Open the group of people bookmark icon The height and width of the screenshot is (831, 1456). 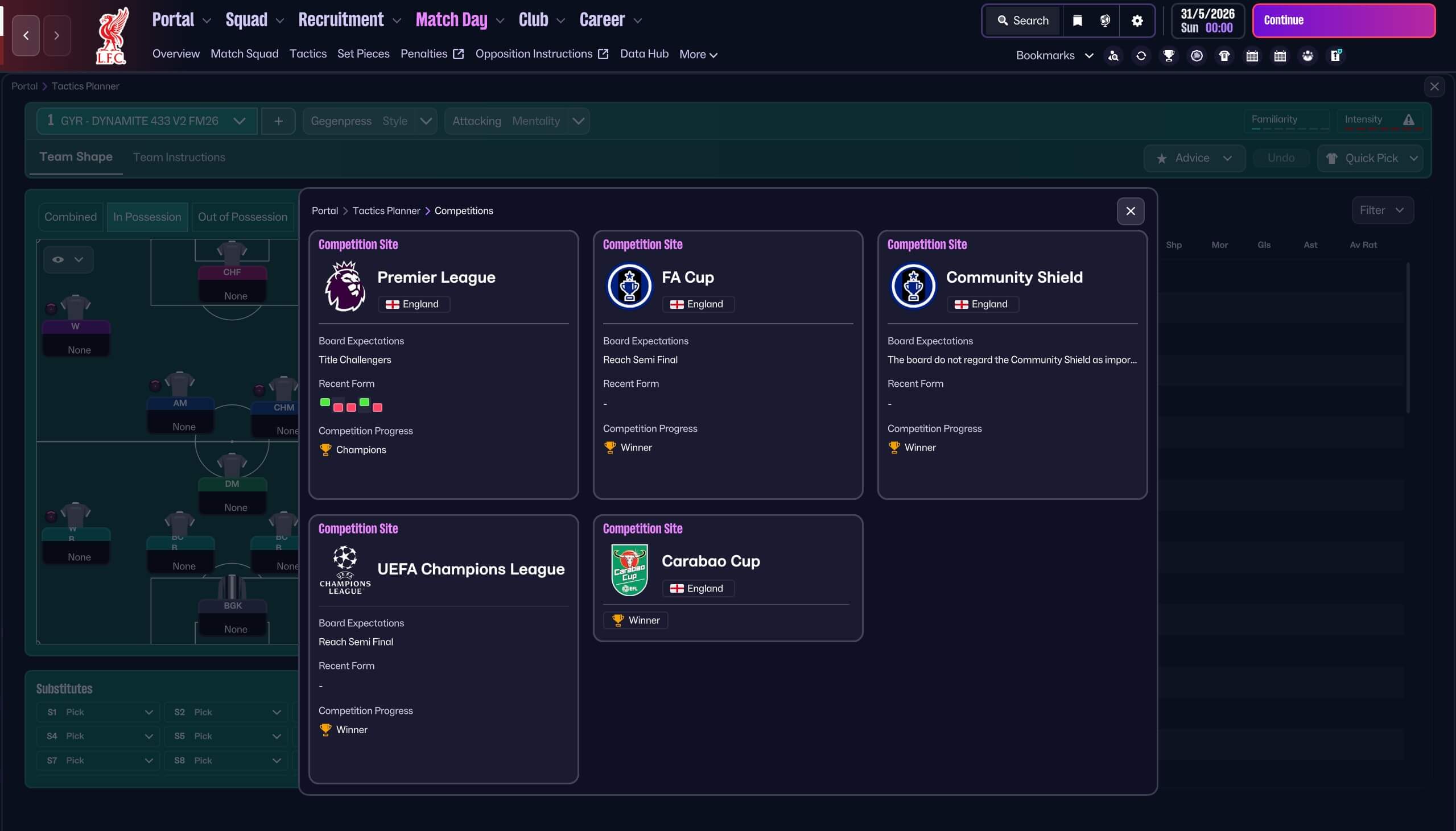click(x=1307, y=55)
